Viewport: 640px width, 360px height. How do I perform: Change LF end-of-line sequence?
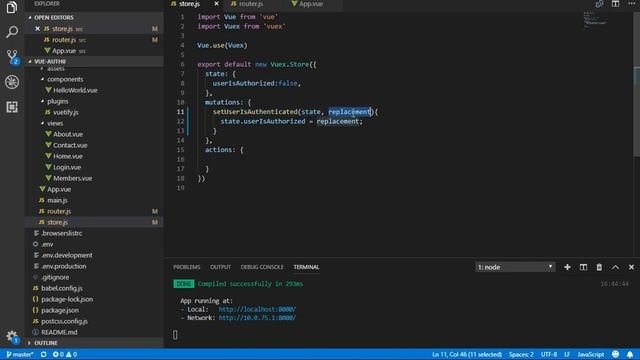[x=567, y=354]
